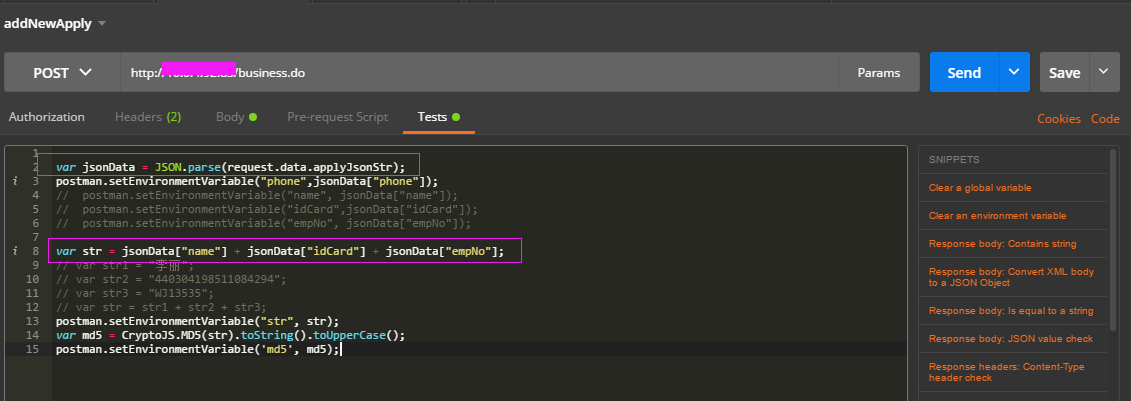Switch to the Authorization tab

point(46,117)
